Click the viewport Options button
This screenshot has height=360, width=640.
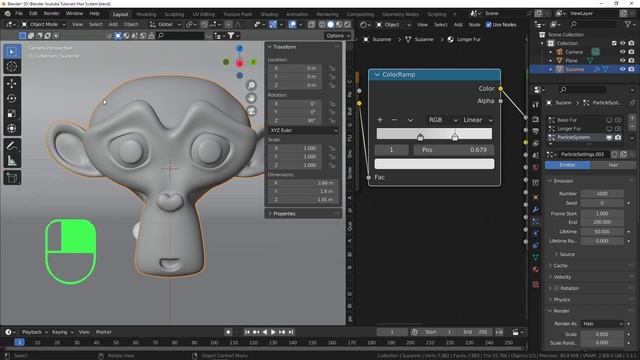click(338, 36)
